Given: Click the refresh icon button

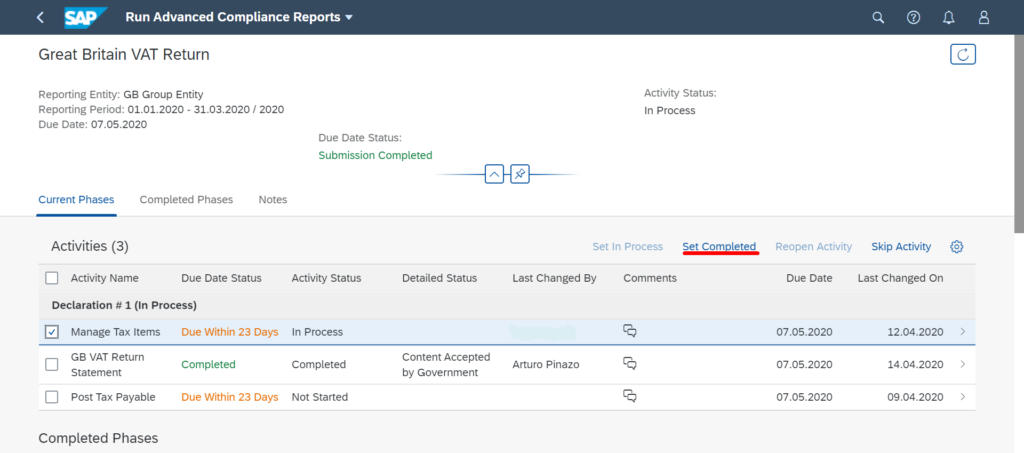Looking at the screenshot, I should pos(963,54).
